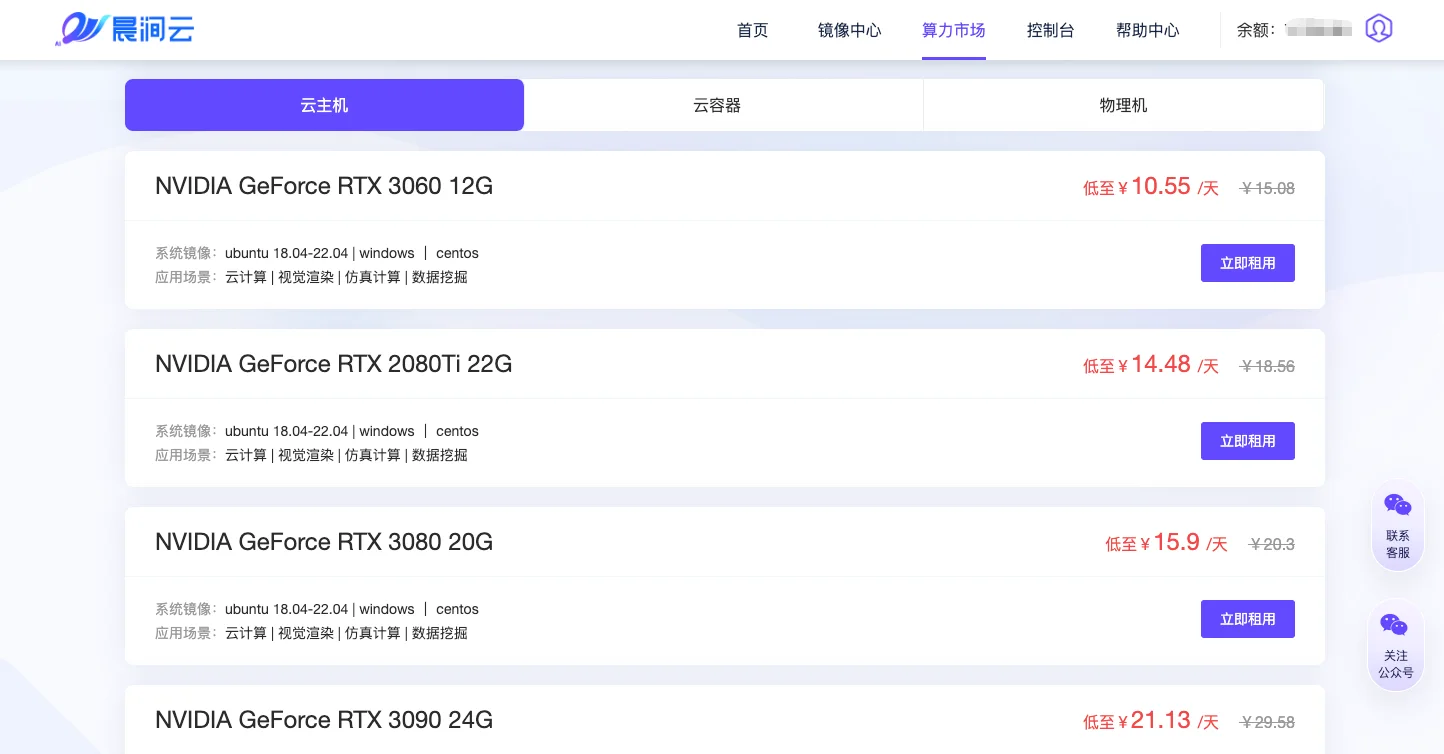Open 帮助中心 in navigation
This screenshot has height=754, width=1444.
coord(1148,30)
